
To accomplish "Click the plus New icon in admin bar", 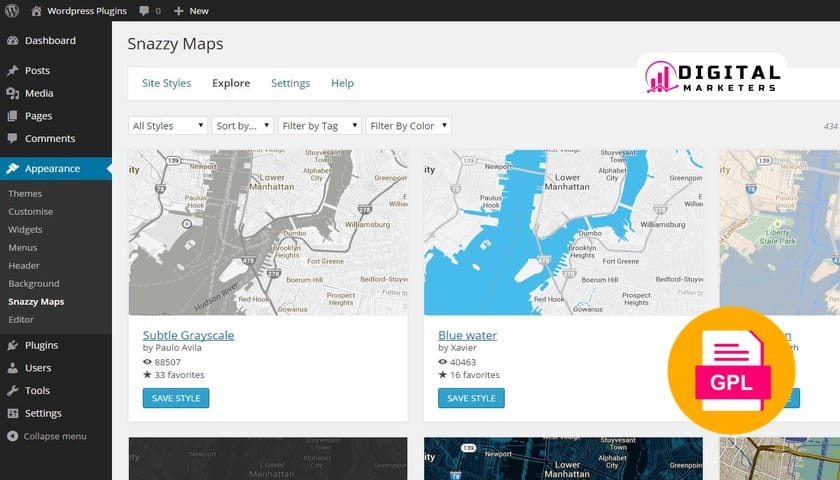I will (x=178, y=11).
